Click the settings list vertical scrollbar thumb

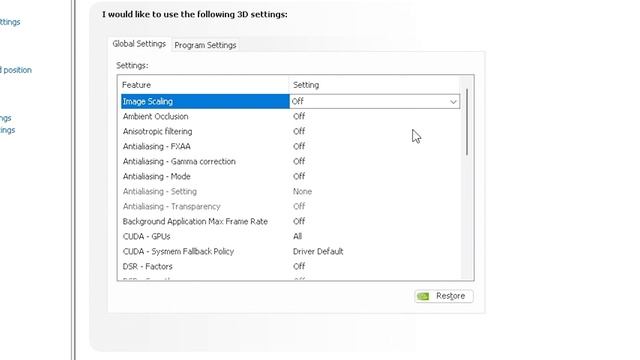point(467,122)
